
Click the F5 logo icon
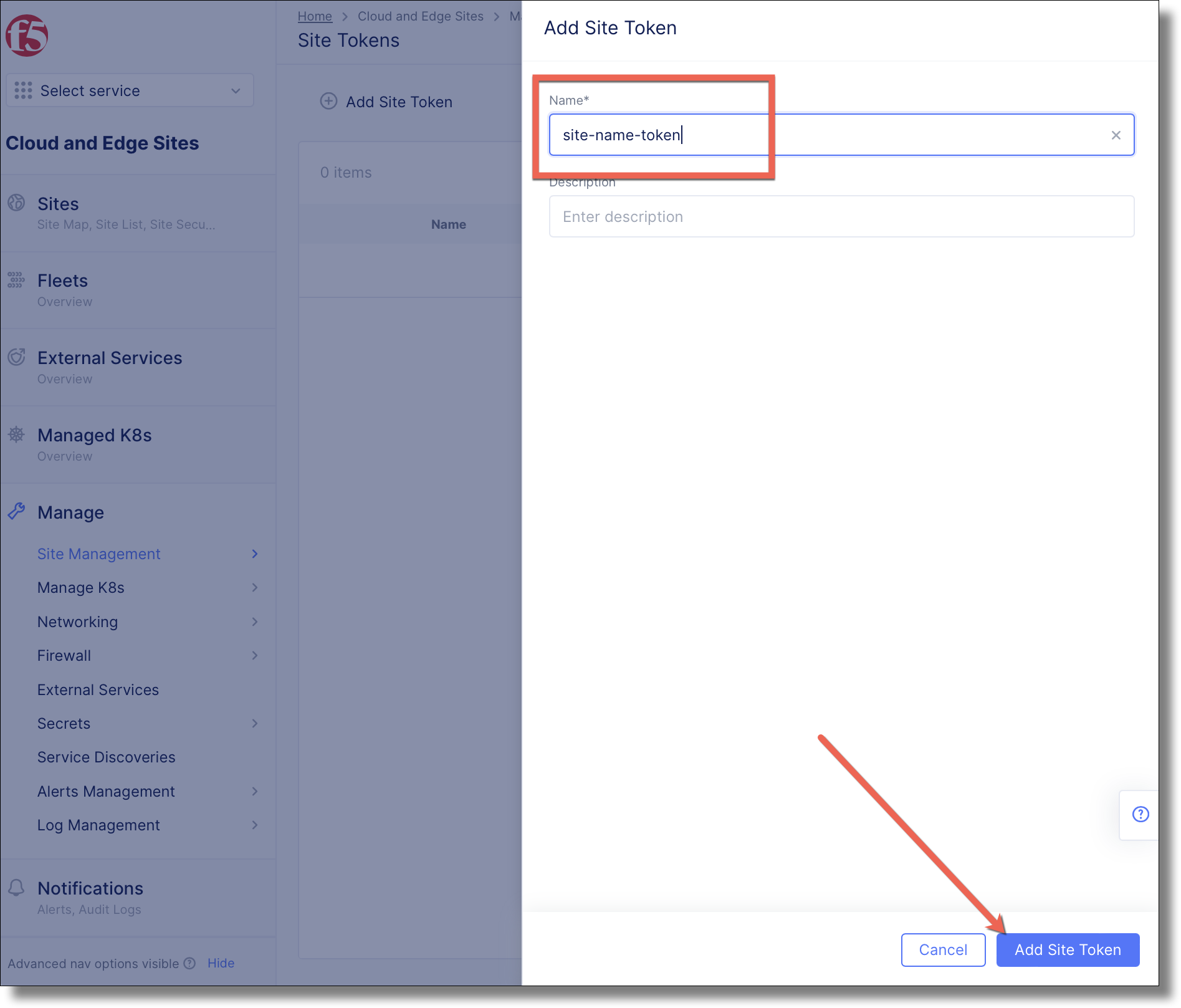coord(27,36)
